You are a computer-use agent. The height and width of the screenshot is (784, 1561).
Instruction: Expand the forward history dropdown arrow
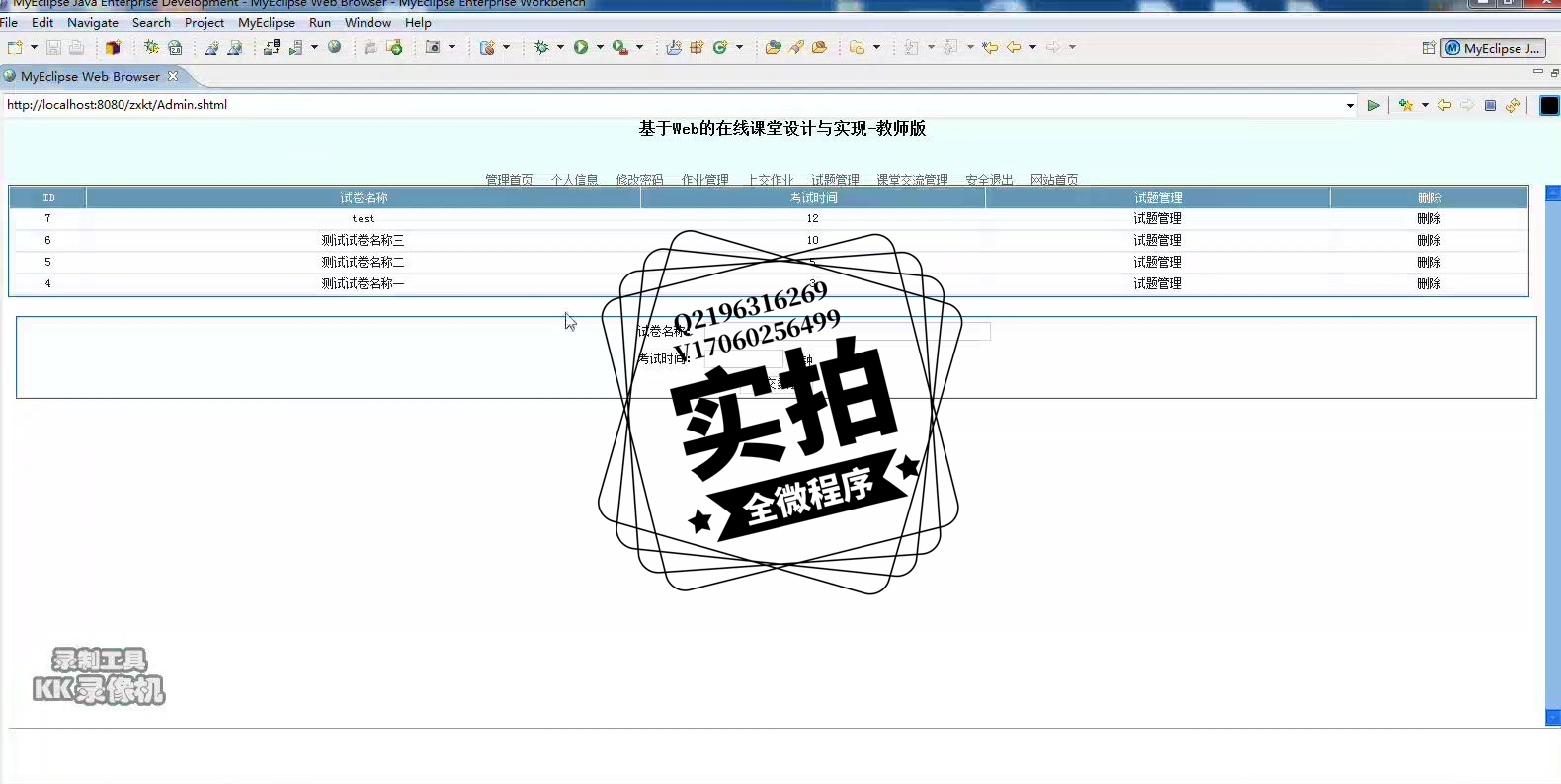(1072, 47)
